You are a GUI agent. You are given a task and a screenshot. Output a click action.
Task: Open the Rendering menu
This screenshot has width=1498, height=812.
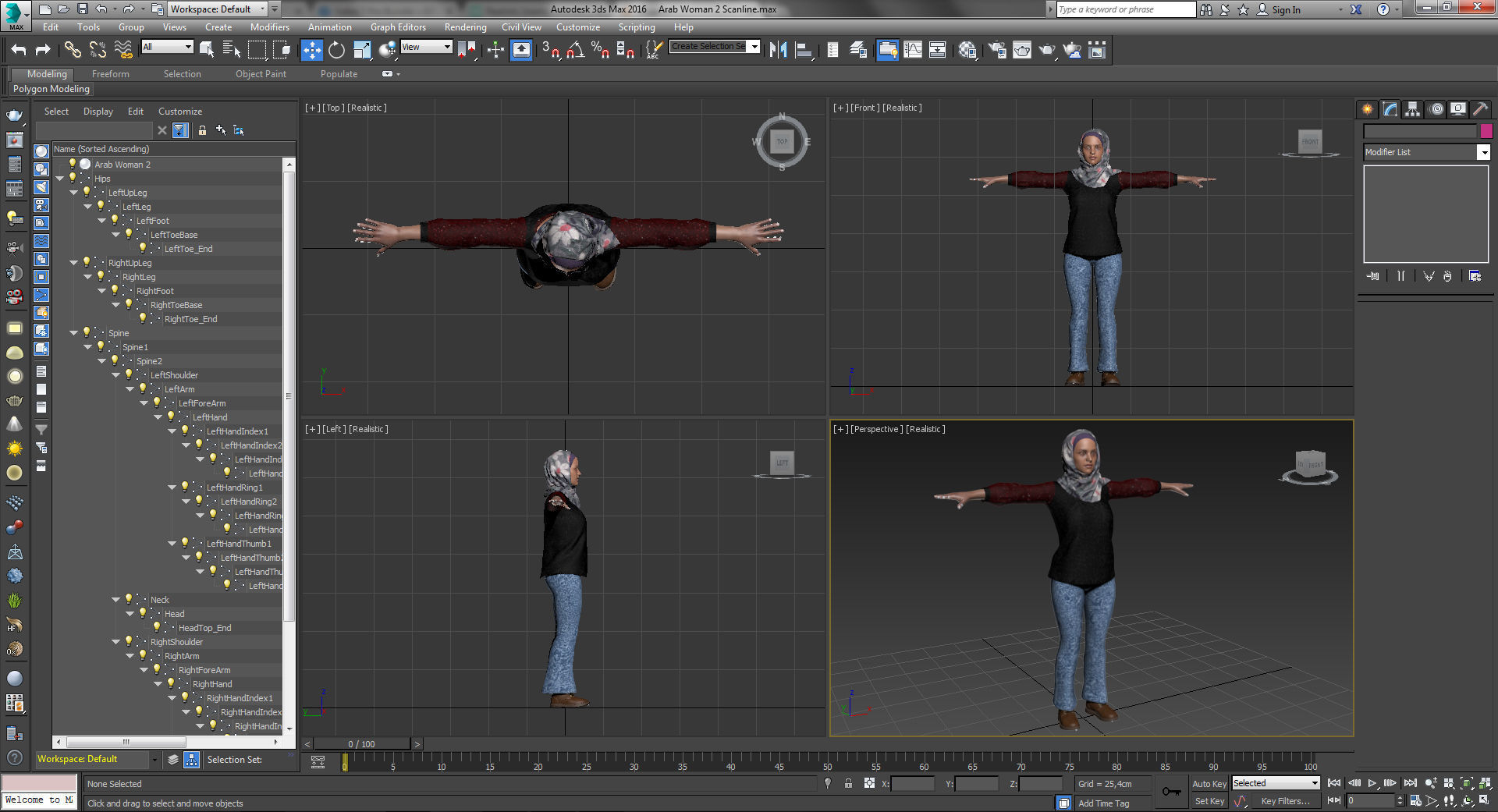coord(466,27)
